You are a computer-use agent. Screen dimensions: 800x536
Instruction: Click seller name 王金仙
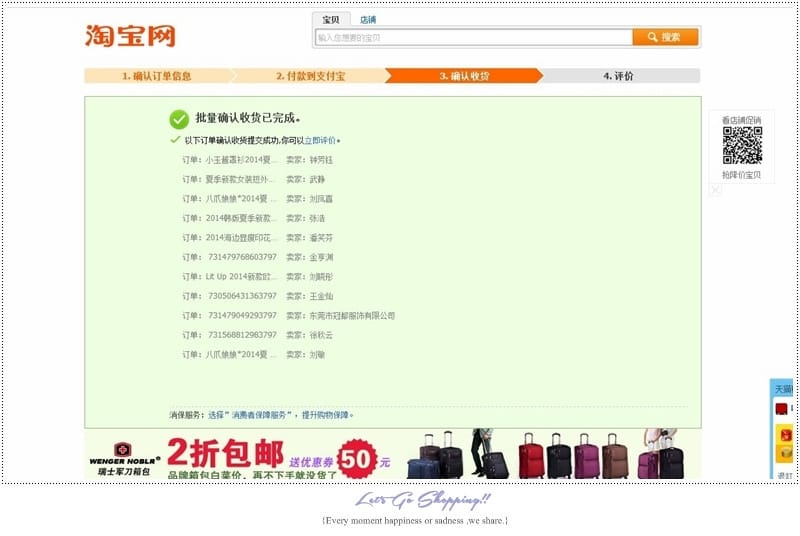[x=321, y=296]
